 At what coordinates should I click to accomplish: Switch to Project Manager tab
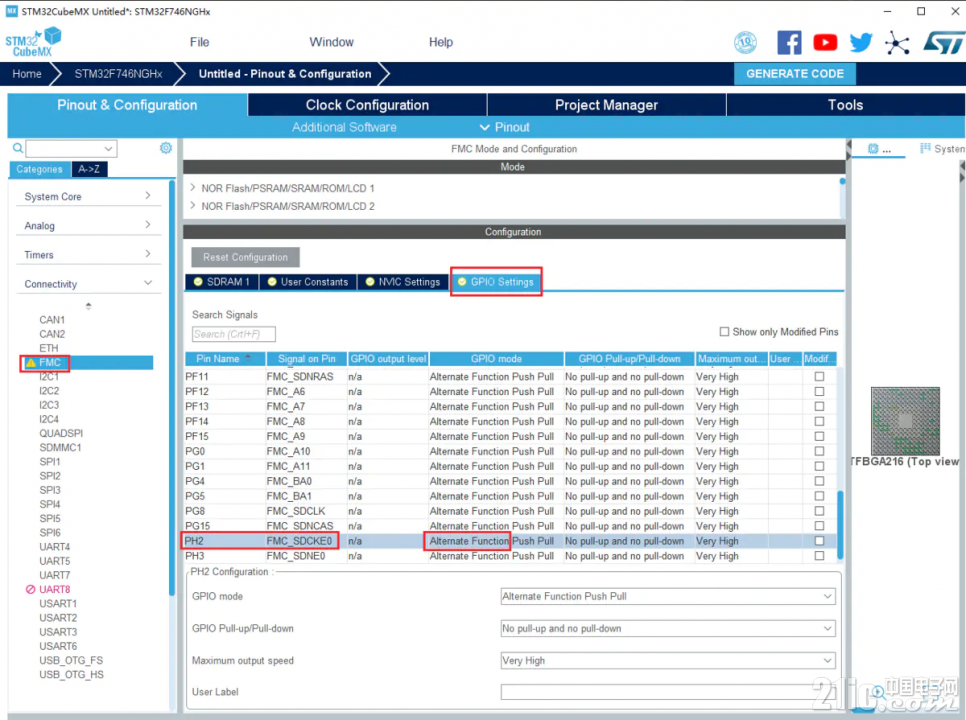[x=606, y=105]
